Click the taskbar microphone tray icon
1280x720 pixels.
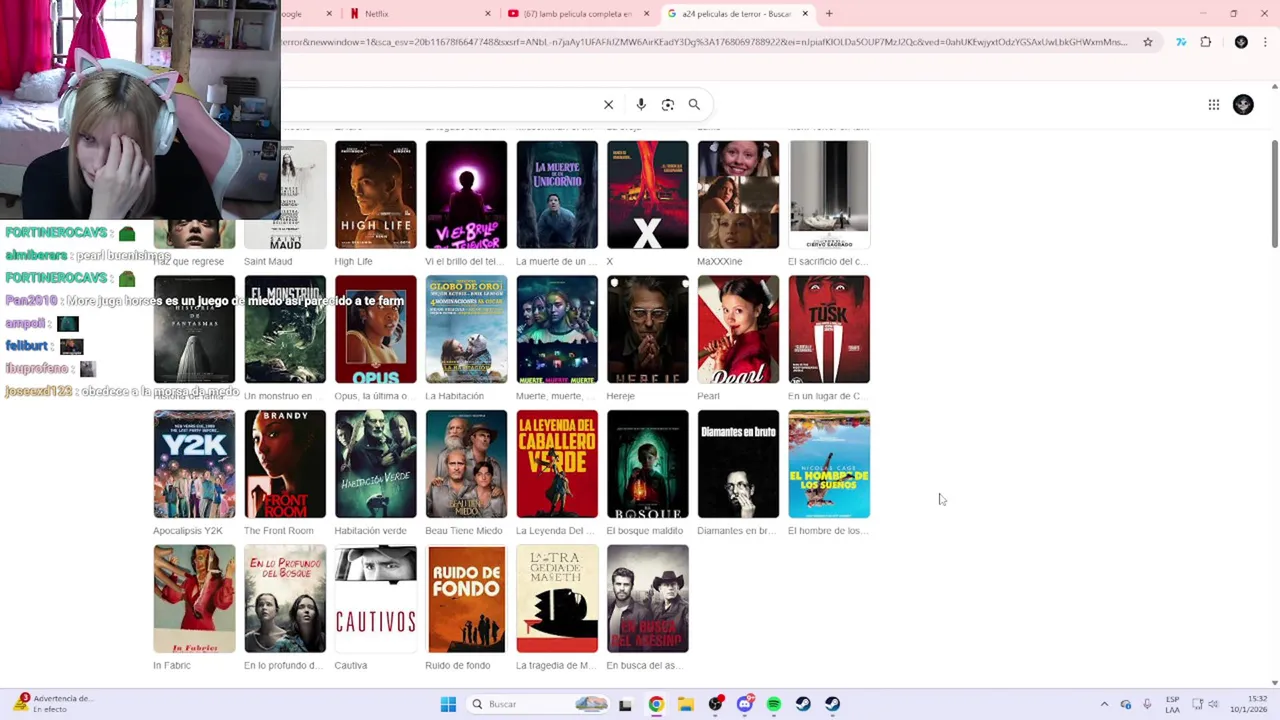click(1147, 704)
